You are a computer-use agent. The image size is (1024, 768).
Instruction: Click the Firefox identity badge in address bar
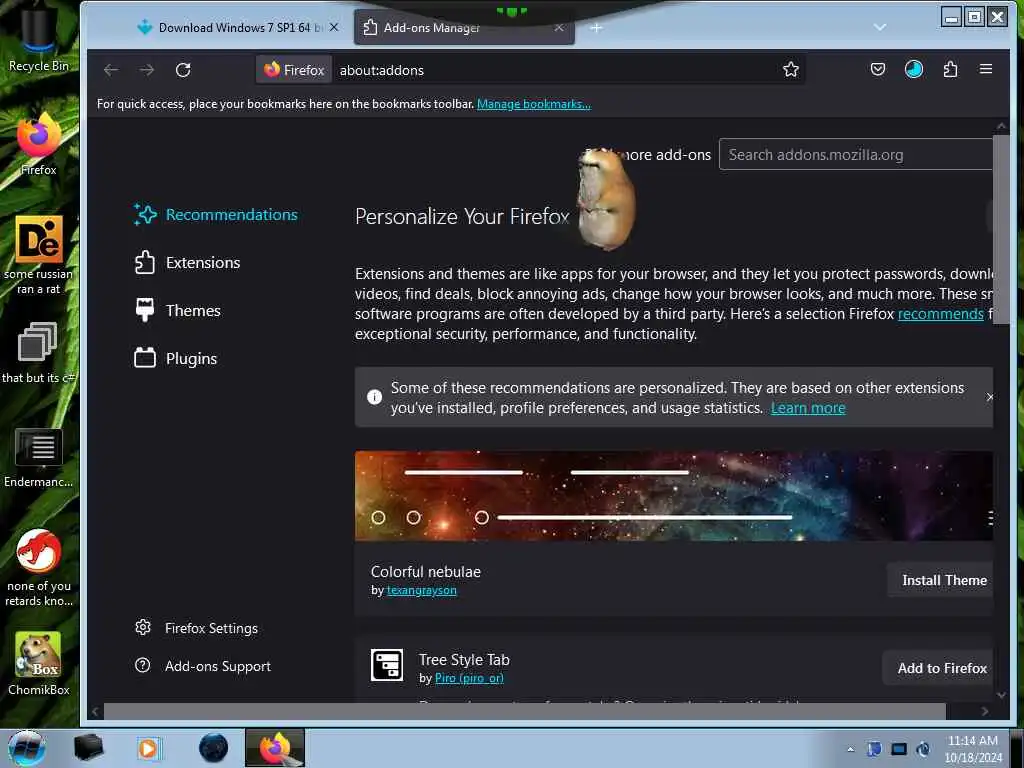[x=294, y=70]
